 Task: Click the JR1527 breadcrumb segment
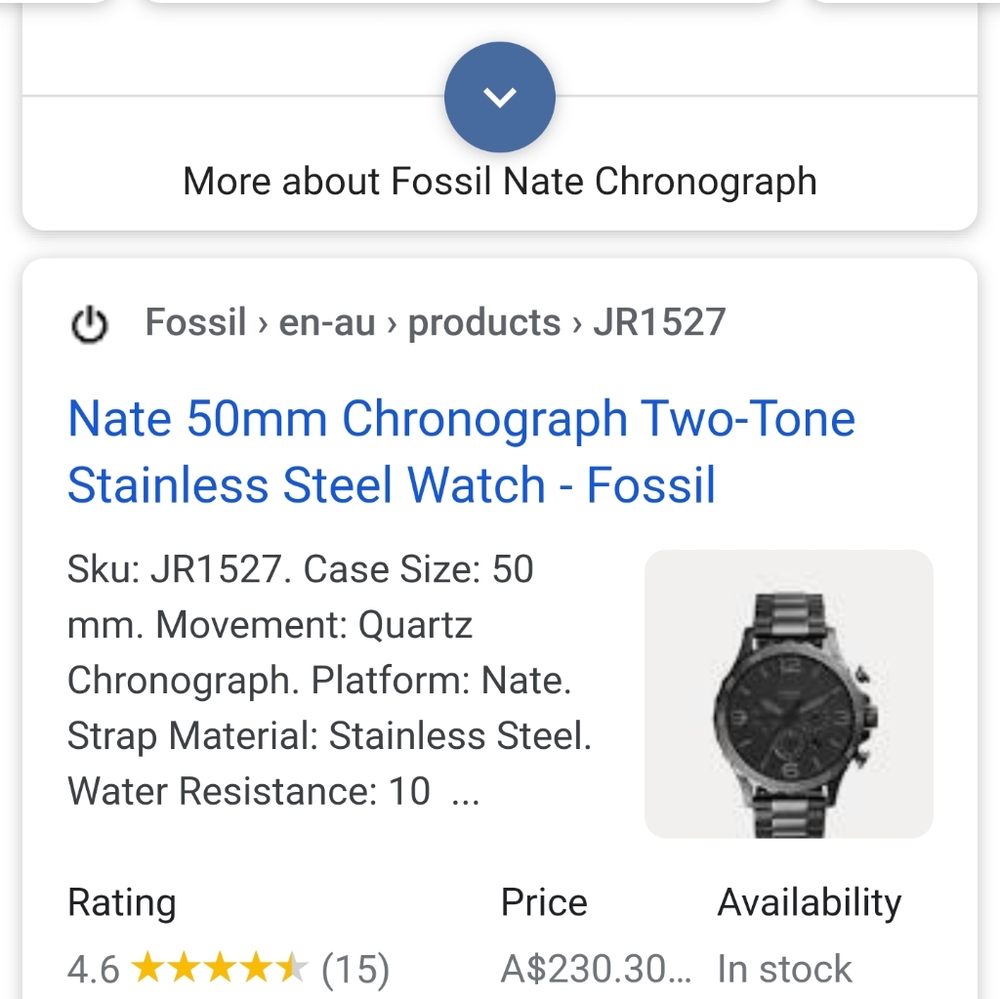[x=660, y=322]
